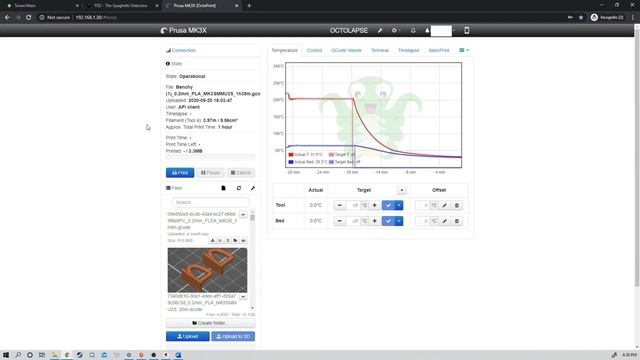Open the extra tabs dropdown

pos(464,50)
